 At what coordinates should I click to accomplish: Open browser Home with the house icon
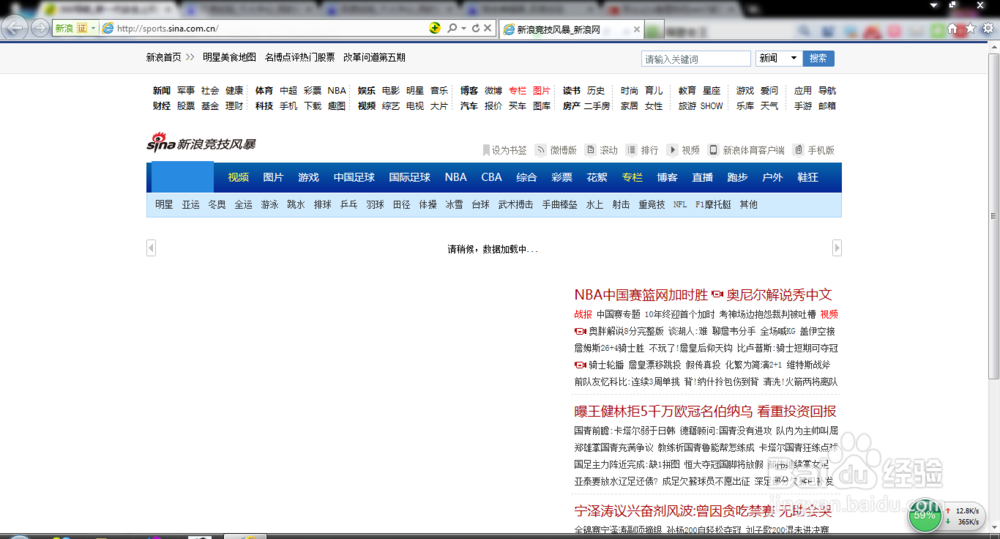pos(953,29)
